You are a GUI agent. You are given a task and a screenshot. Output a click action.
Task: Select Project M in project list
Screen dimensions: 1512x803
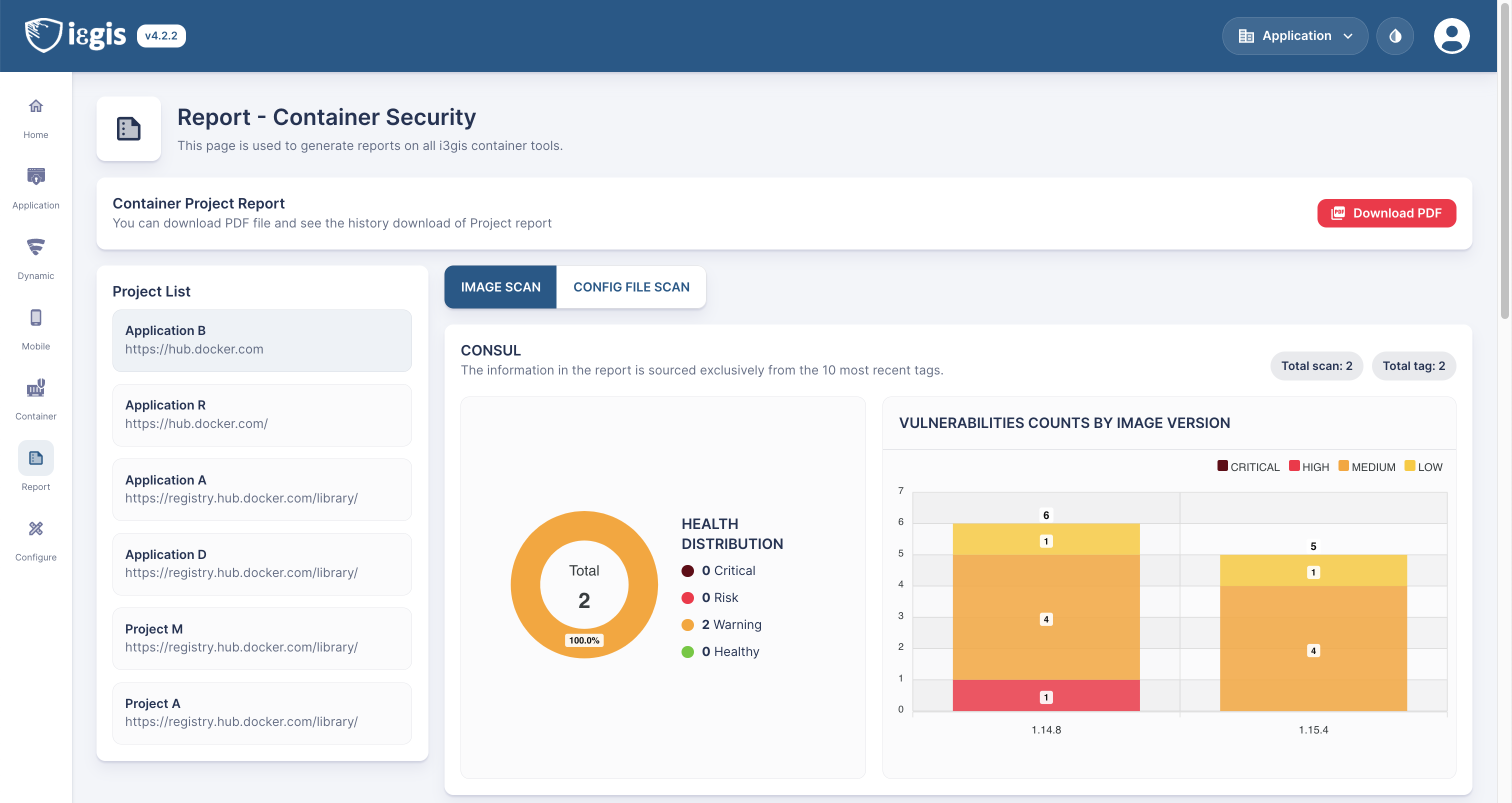coord(262,638)
